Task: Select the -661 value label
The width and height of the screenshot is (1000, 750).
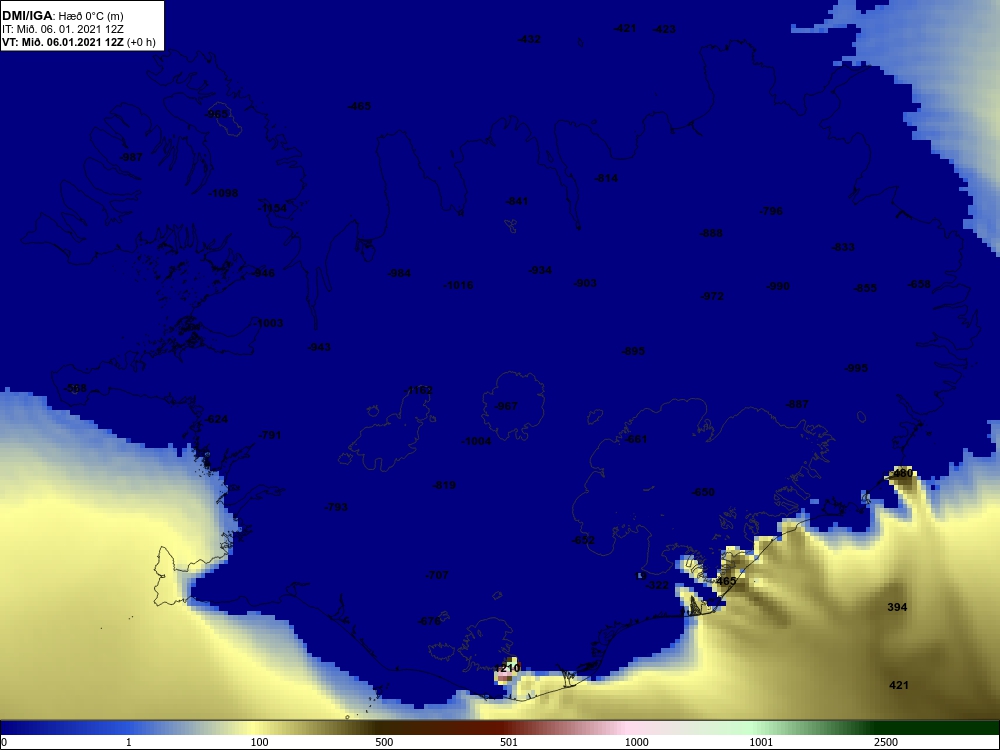Action: [635, 439]
